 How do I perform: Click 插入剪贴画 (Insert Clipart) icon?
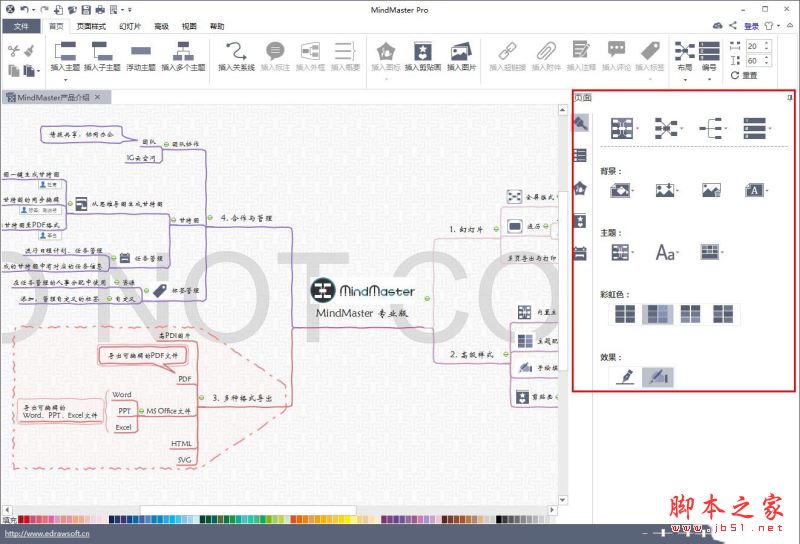tap(422, 51)
